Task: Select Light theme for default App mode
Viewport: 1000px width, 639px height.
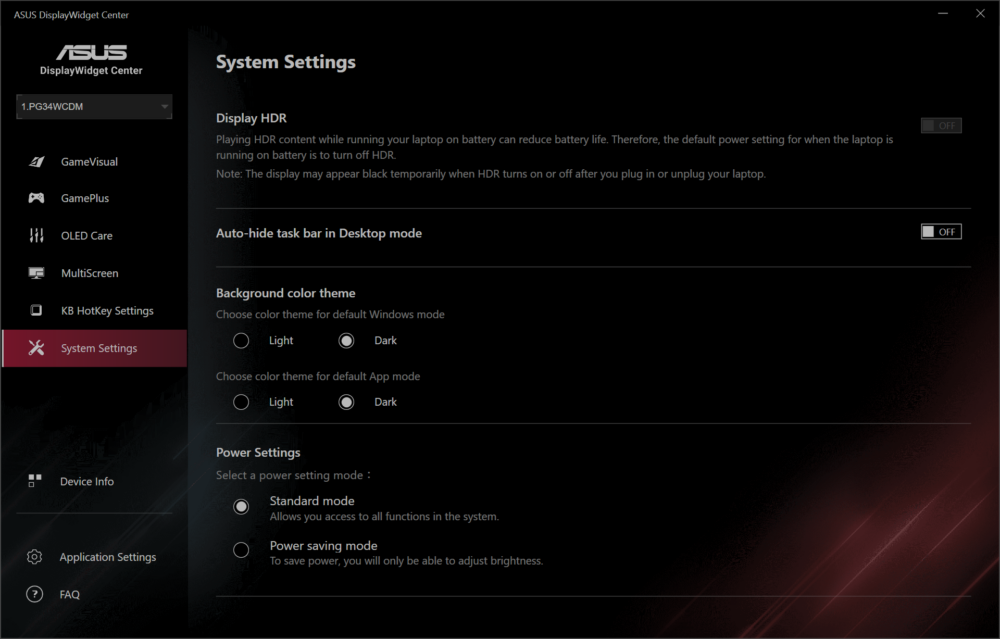Action: (241, 402)
